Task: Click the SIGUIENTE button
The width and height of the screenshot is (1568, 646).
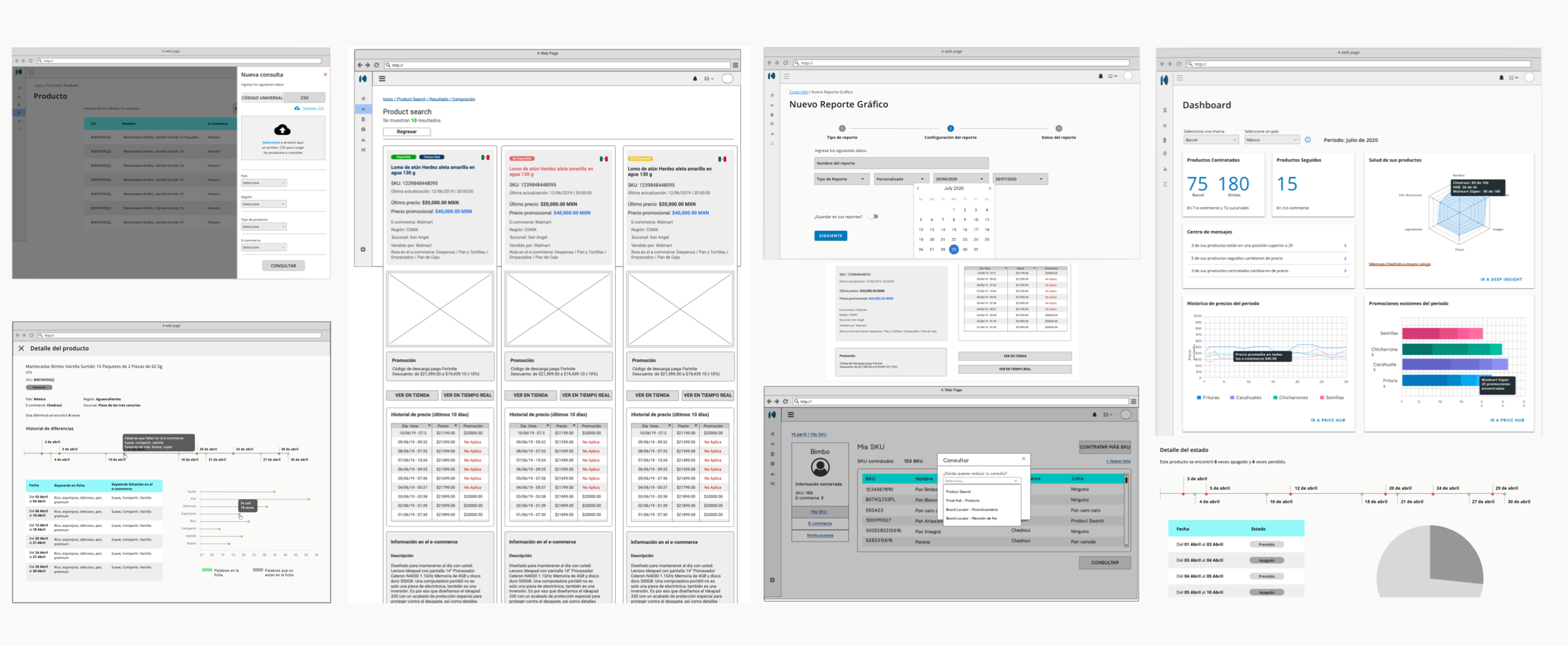Action: pyautogui.click(x=831, y=236)
